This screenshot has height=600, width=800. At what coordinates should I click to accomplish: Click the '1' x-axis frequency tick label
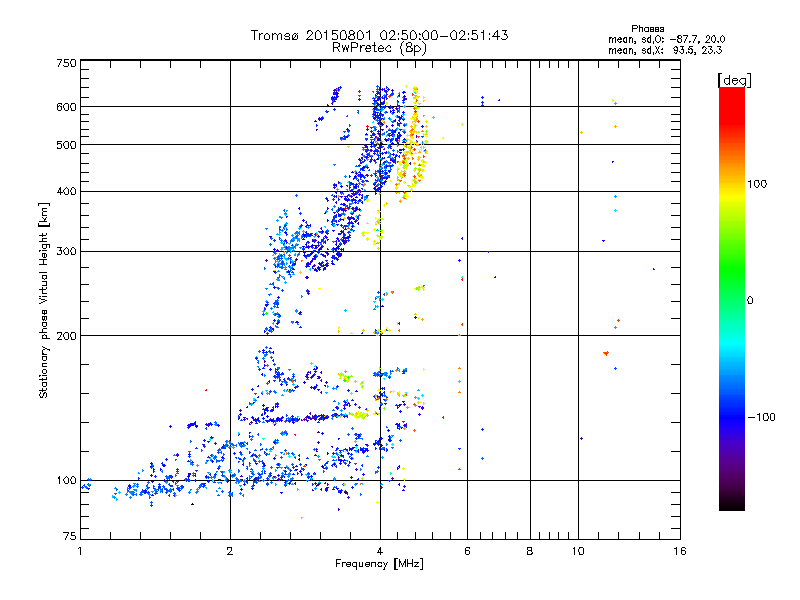[80, 551]
